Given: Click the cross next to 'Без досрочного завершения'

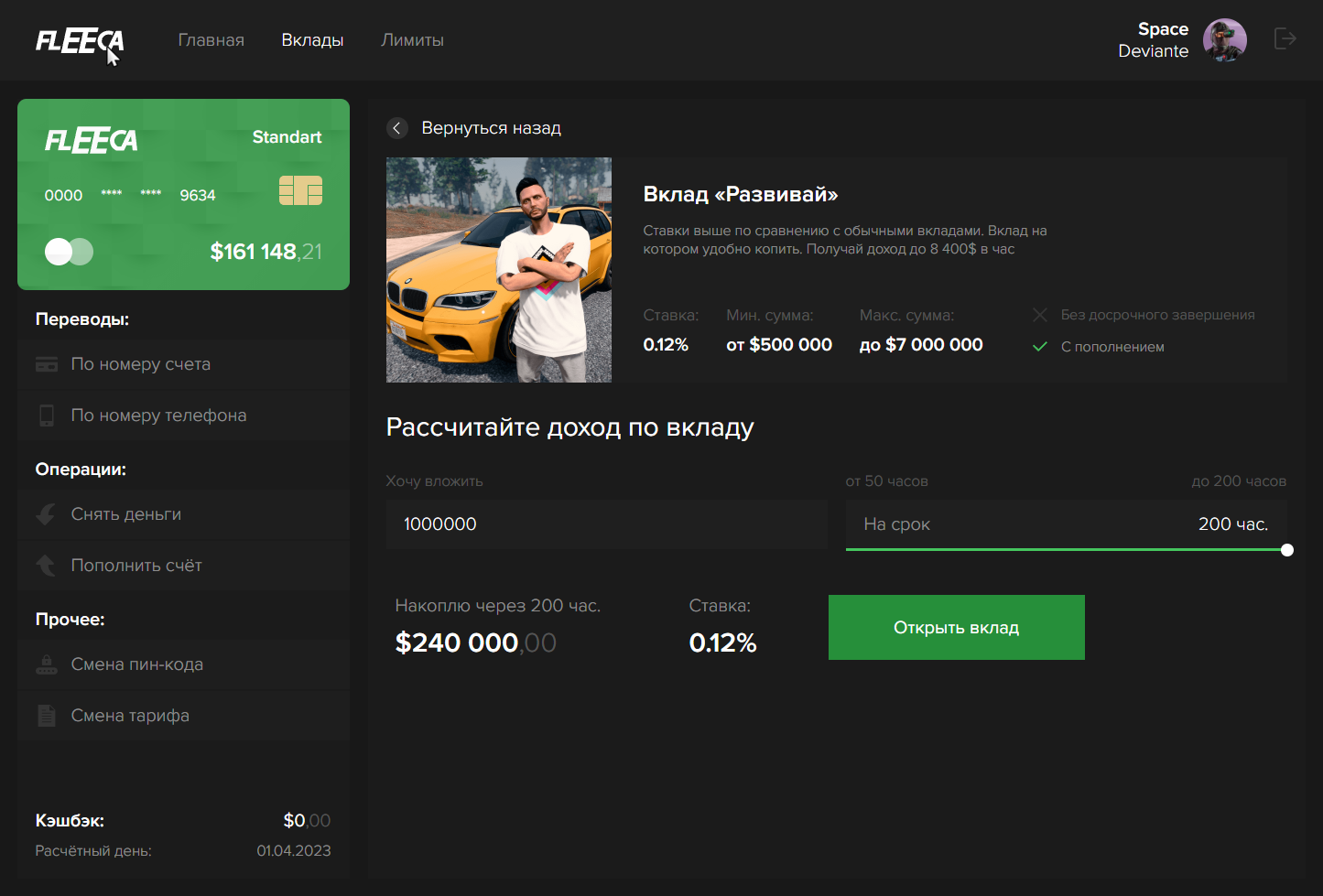Looking at the screenshot, I should pos(1040,315).
